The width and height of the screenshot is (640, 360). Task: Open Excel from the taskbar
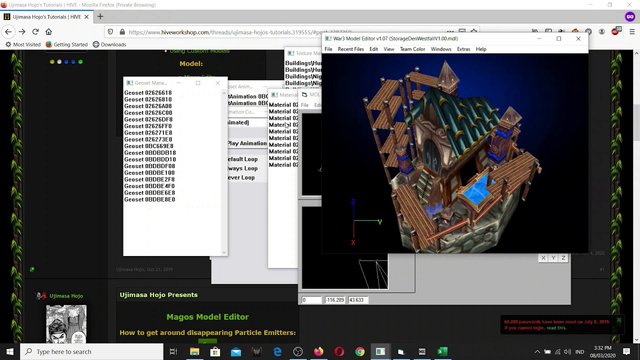click(442, 351)
